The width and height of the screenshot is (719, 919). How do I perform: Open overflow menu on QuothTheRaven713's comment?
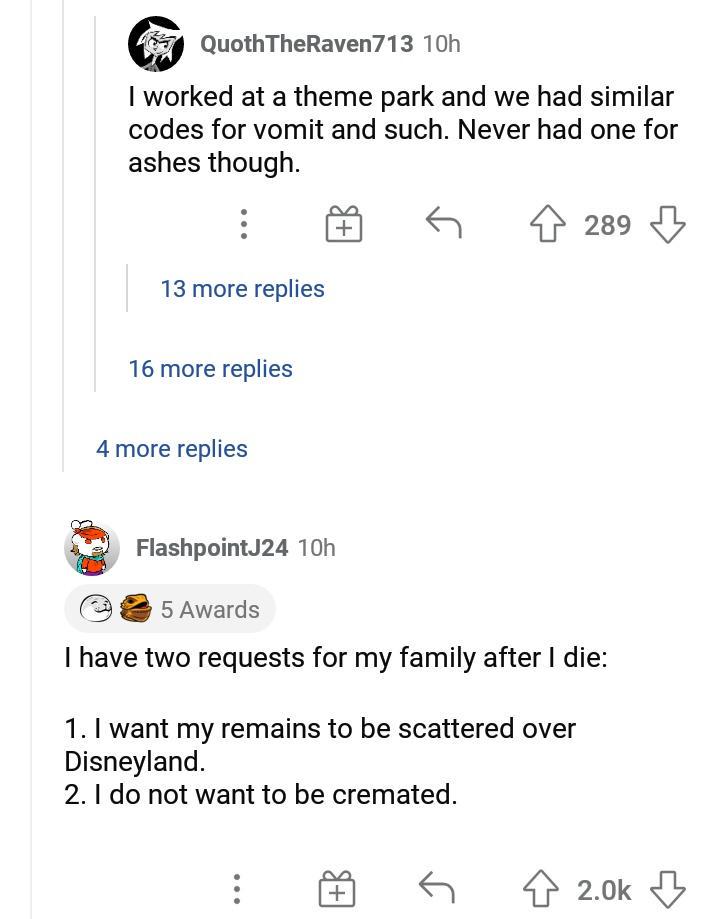244,225
